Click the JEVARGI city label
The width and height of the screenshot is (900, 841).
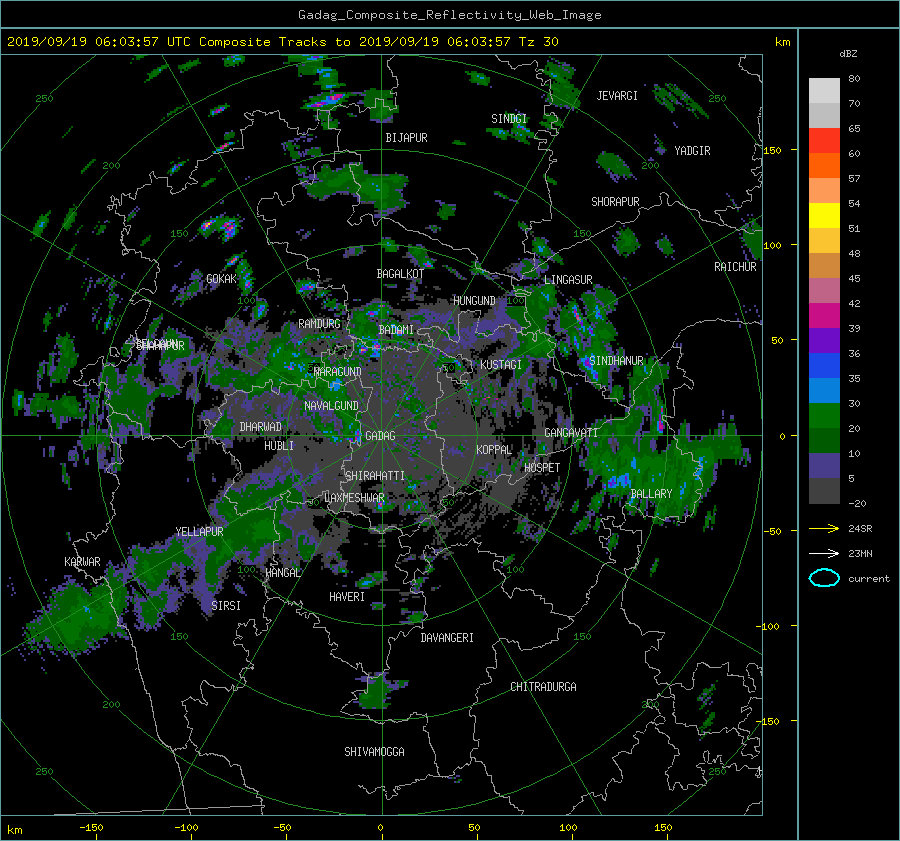point(617,96)
